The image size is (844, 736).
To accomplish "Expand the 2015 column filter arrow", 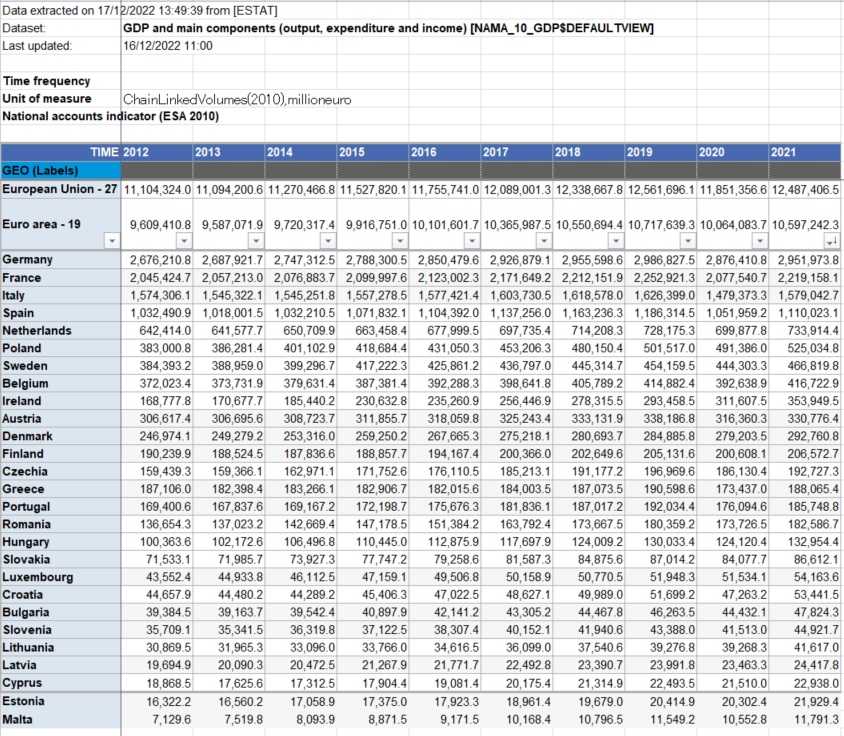I will click(x=399, y=241).
